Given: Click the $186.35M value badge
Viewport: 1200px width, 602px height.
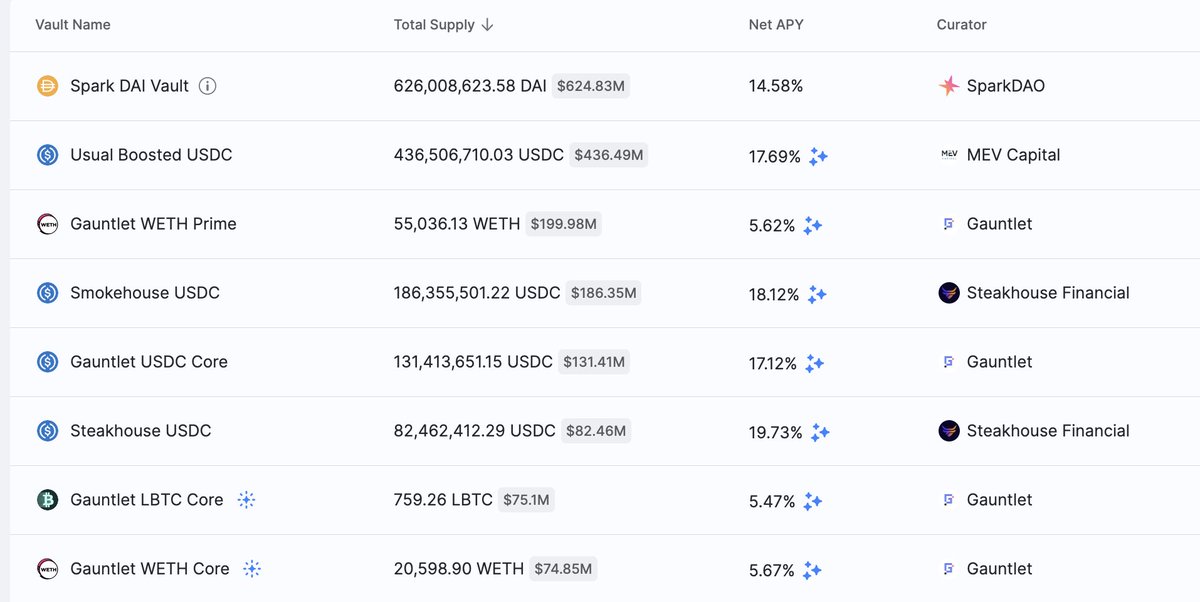Looking at the screenshot, I should click(x=603, y=293).
